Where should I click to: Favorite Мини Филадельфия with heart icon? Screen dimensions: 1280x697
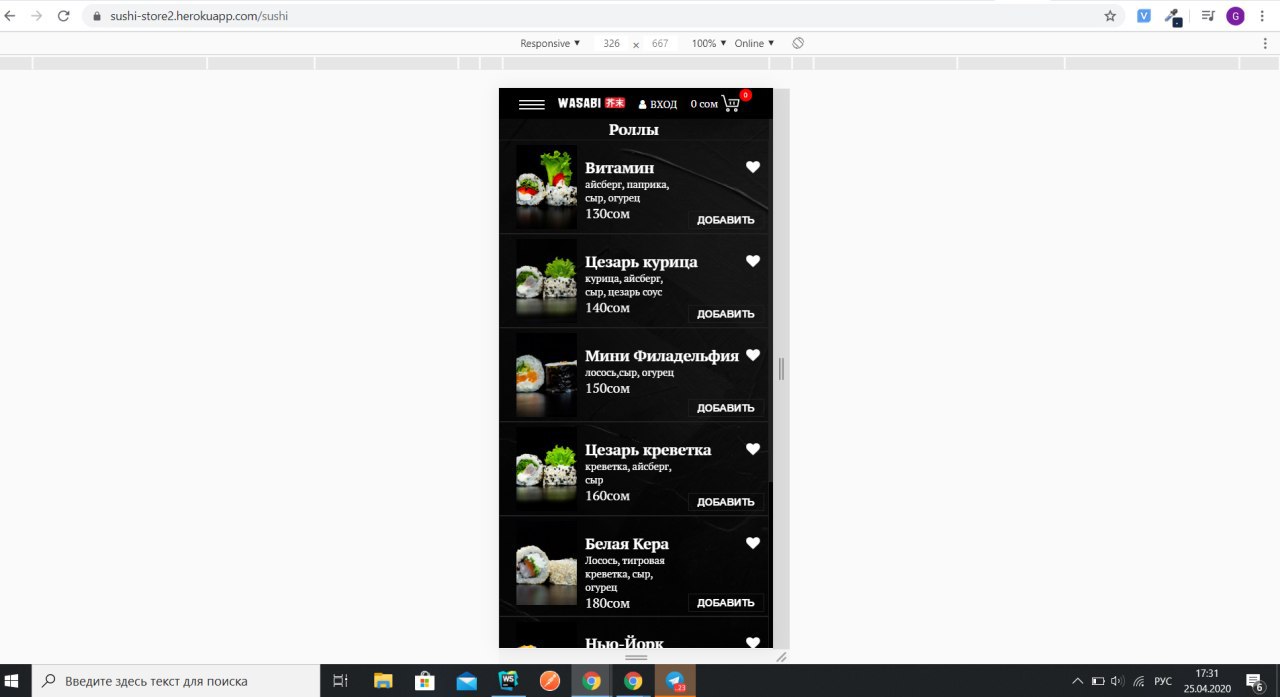(753, 355)
